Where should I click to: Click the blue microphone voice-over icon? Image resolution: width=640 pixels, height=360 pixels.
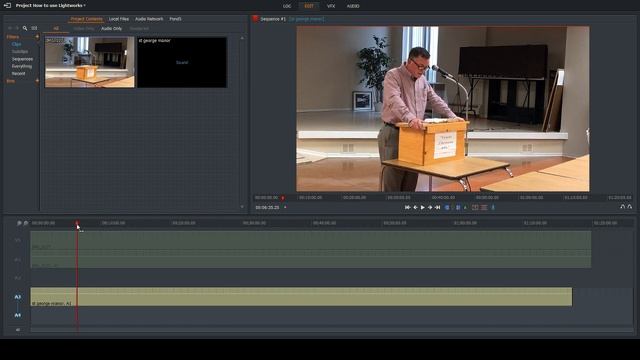493,207
